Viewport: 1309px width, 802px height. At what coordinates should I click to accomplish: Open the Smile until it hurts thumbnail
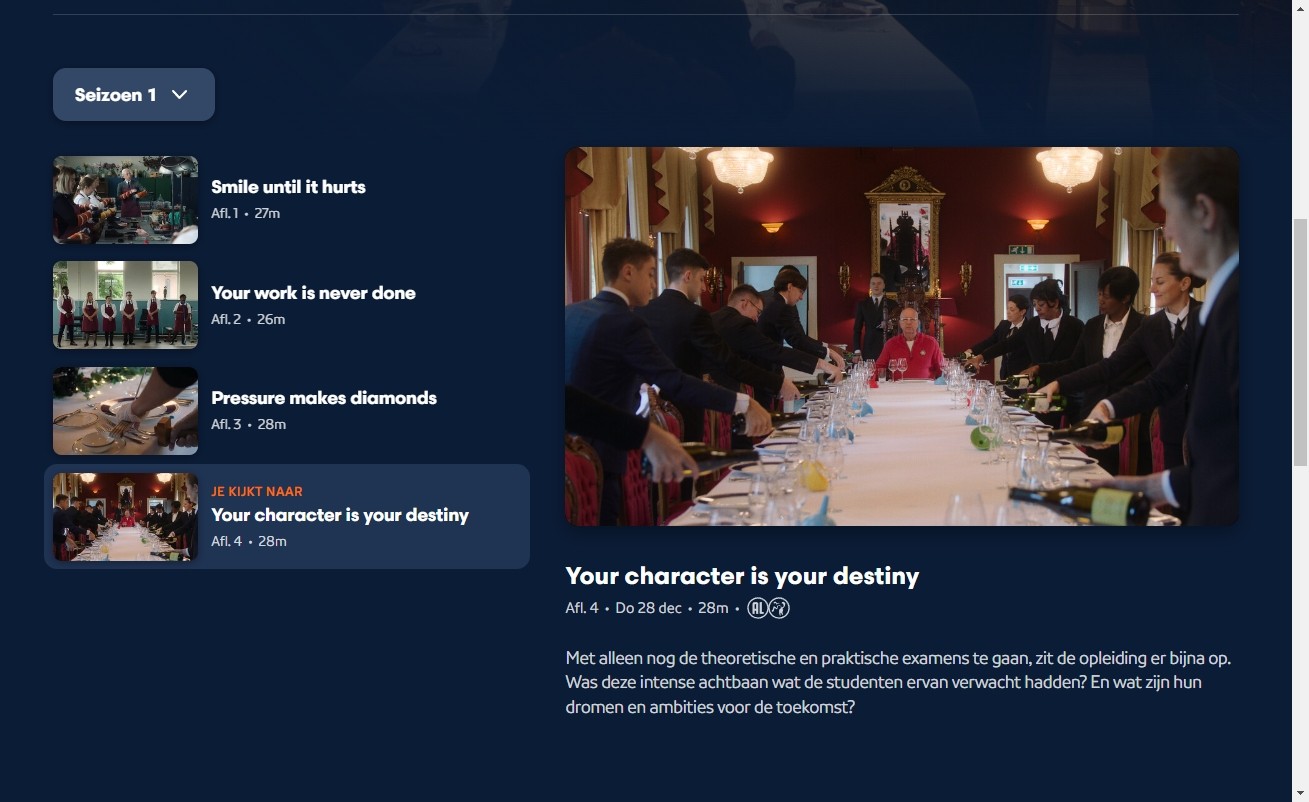click(x=125, y=200)
